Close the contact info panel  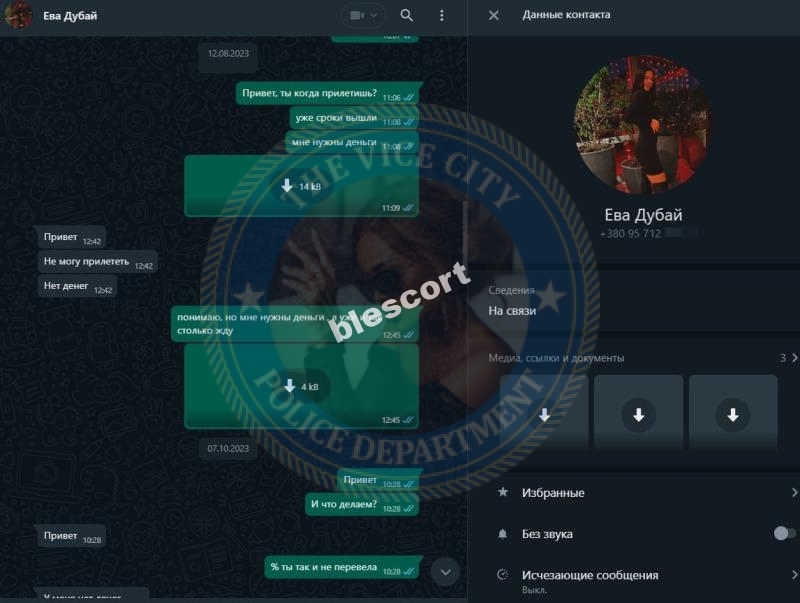pyautogui.click(x=493, y=15)
